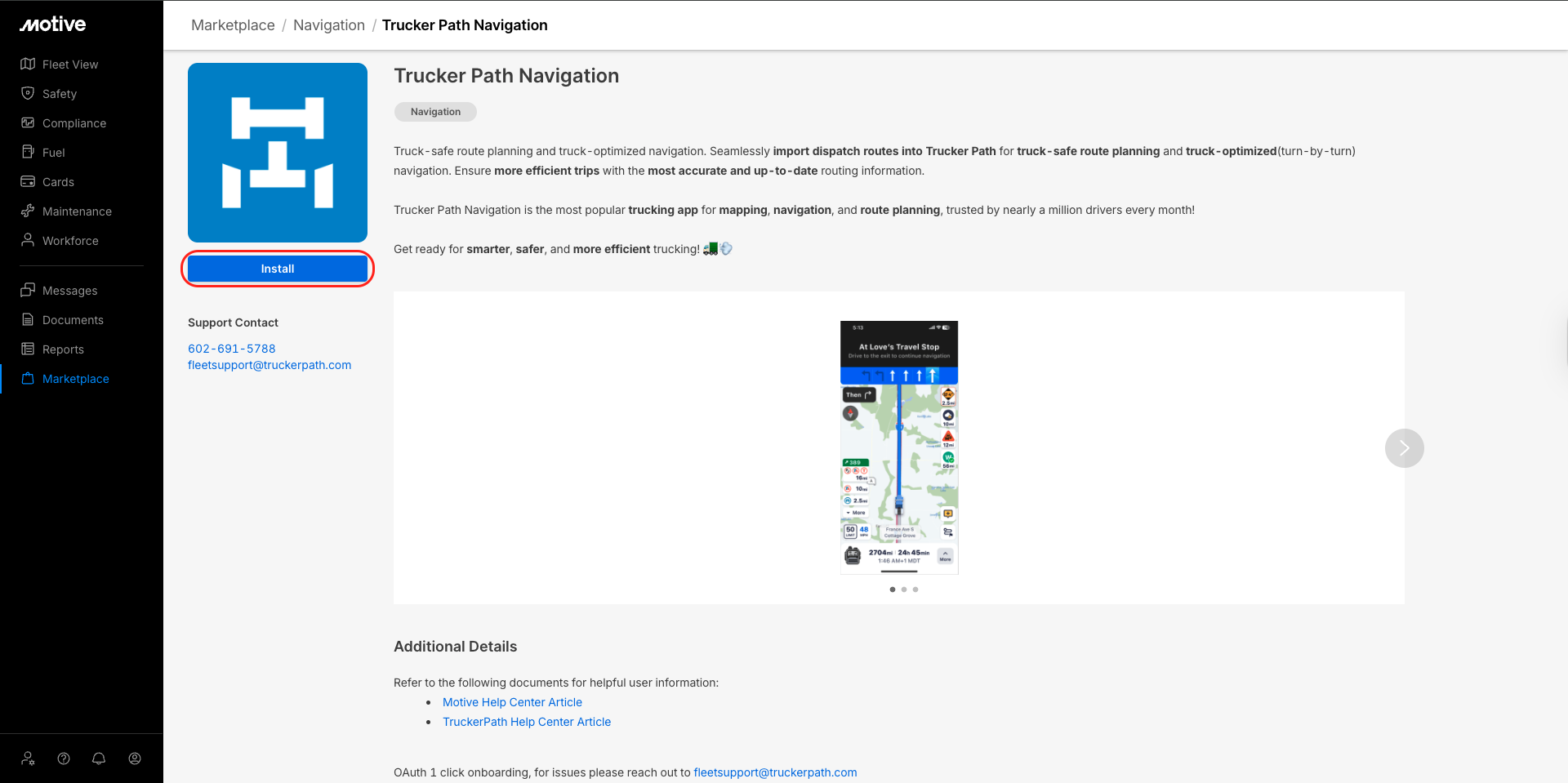The image size is (1568, 783).
Task: Go to Safety section
Action: pyautogui.click(x=59, y=94)
